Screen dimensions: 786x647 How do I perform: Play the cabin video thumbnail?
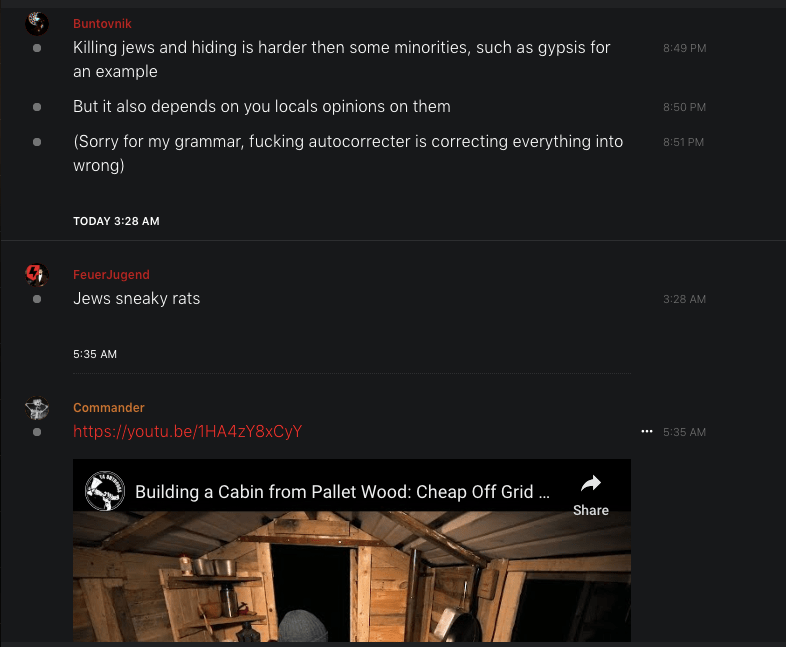coord(352,576)
